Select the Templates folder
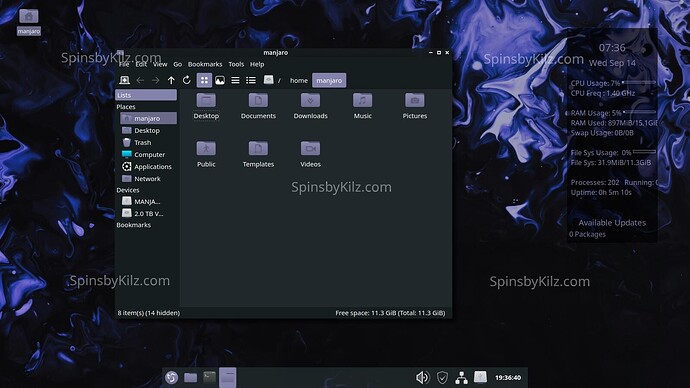Viewport: 690px width, 388px height. 258,154
